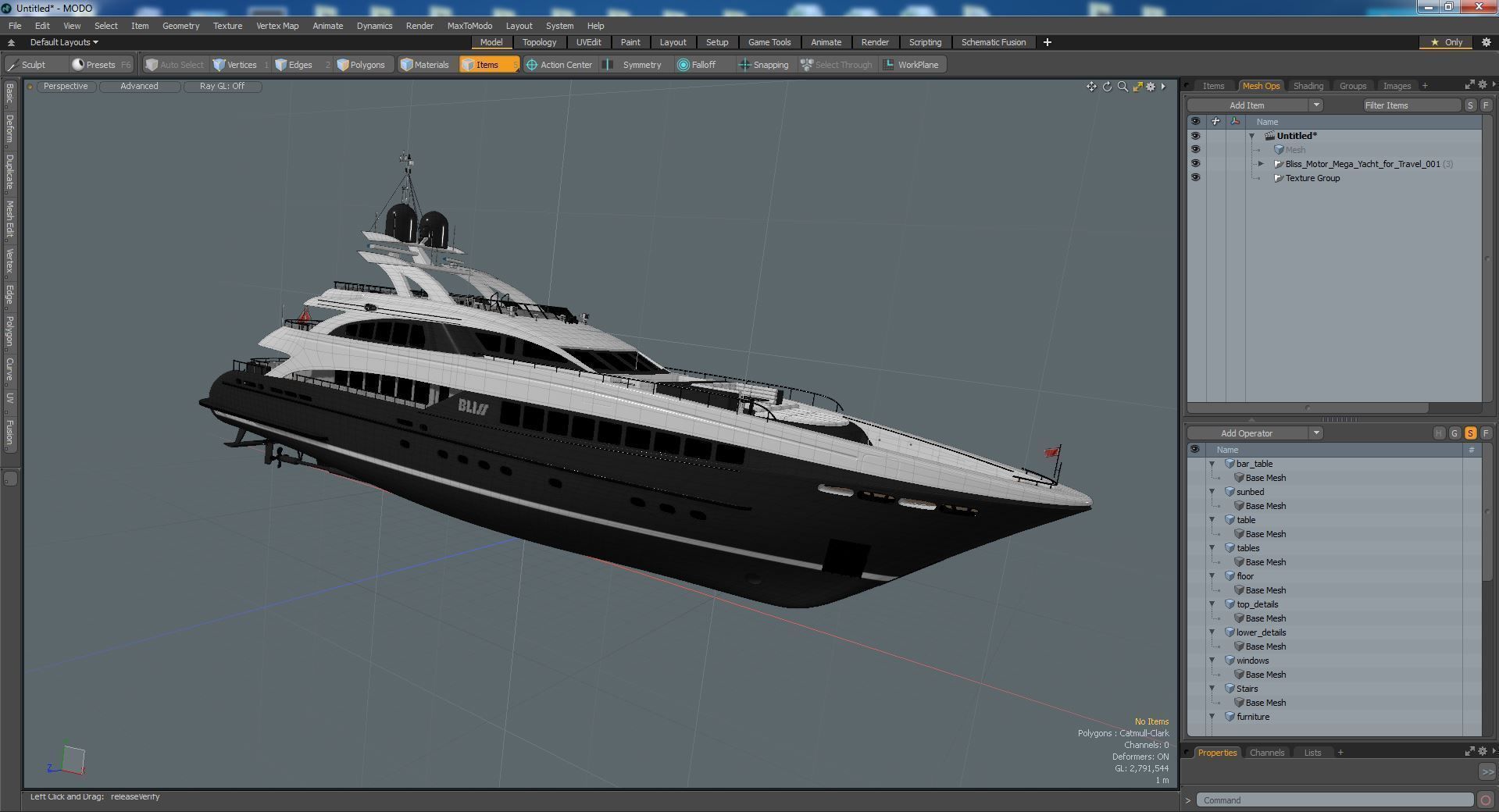Toggle Symmetry on or off
The height and width of the screenshot is (812, 1499).
pyautogui.click(x=635, y=65)
